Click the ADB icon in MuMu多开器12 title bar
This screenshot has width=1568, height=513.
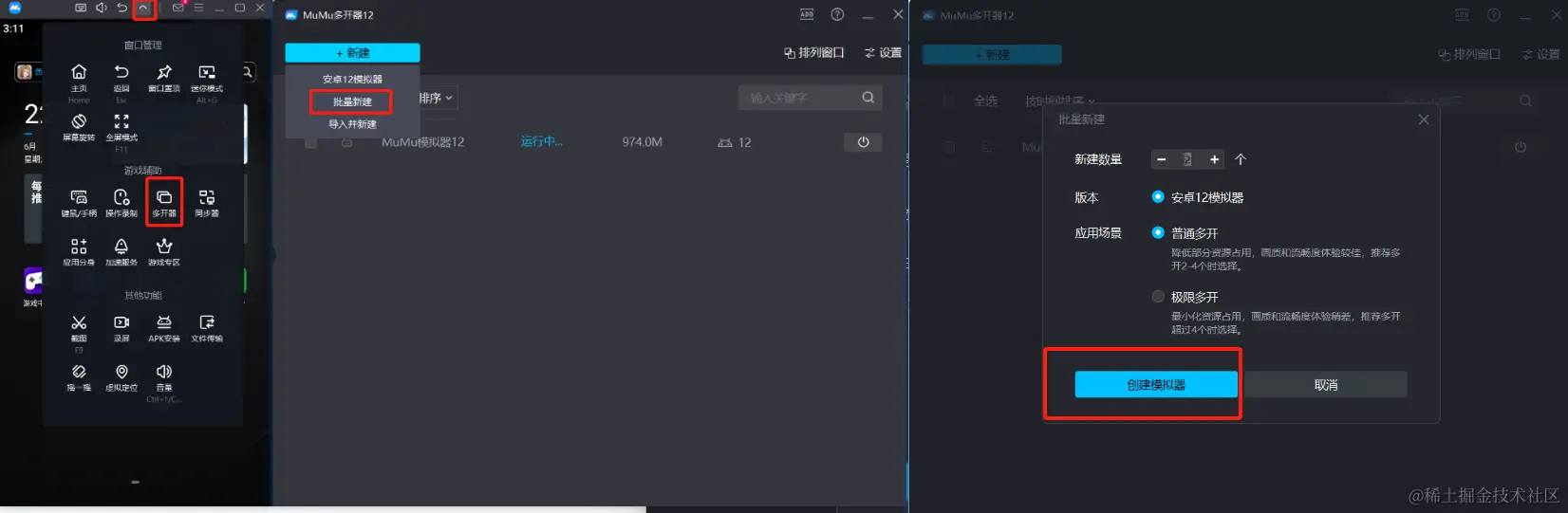[x=807, y=14]
